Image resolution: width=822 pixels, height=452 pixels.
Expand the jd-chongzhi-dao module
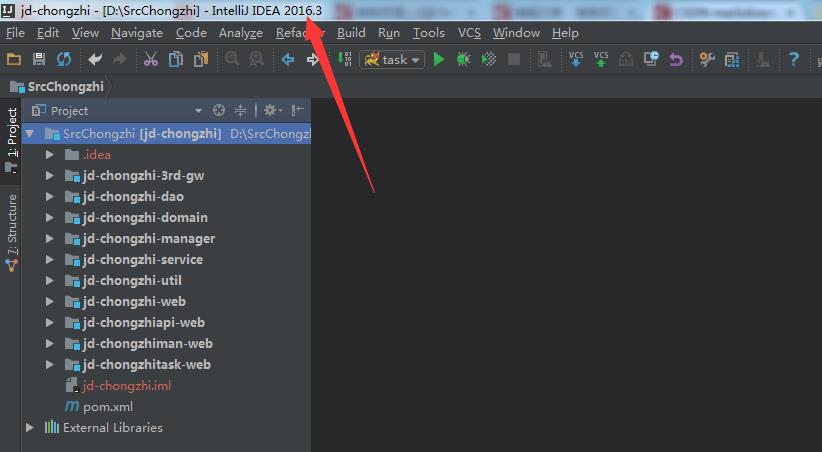[50, 197]
